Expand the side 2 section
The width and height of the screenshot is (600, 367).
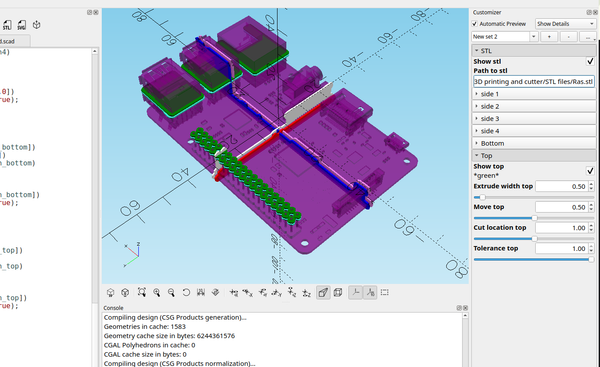pos(534,106)
